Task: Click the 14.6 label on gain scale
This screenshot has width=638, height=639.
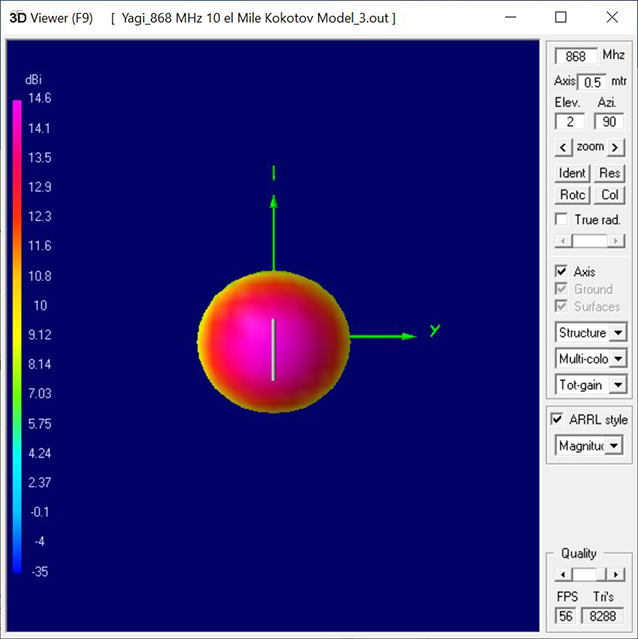Action: click(40, 98)
